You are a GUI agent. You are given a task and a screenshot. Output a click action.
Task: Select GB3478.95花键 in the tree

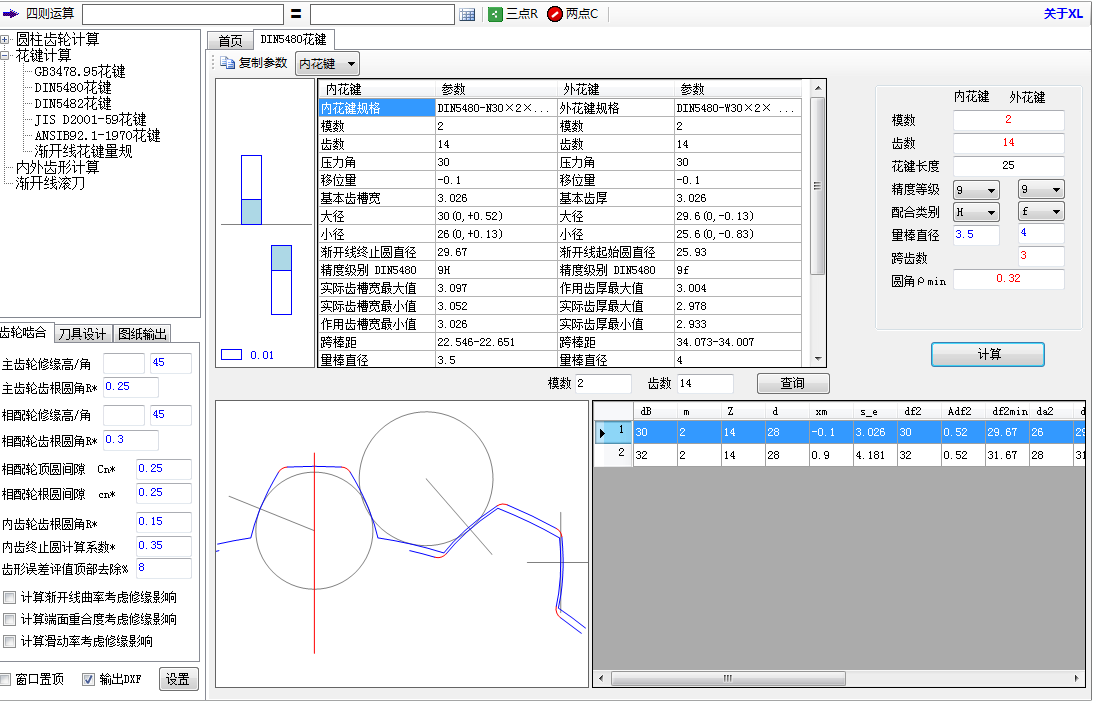click(80, 71)
